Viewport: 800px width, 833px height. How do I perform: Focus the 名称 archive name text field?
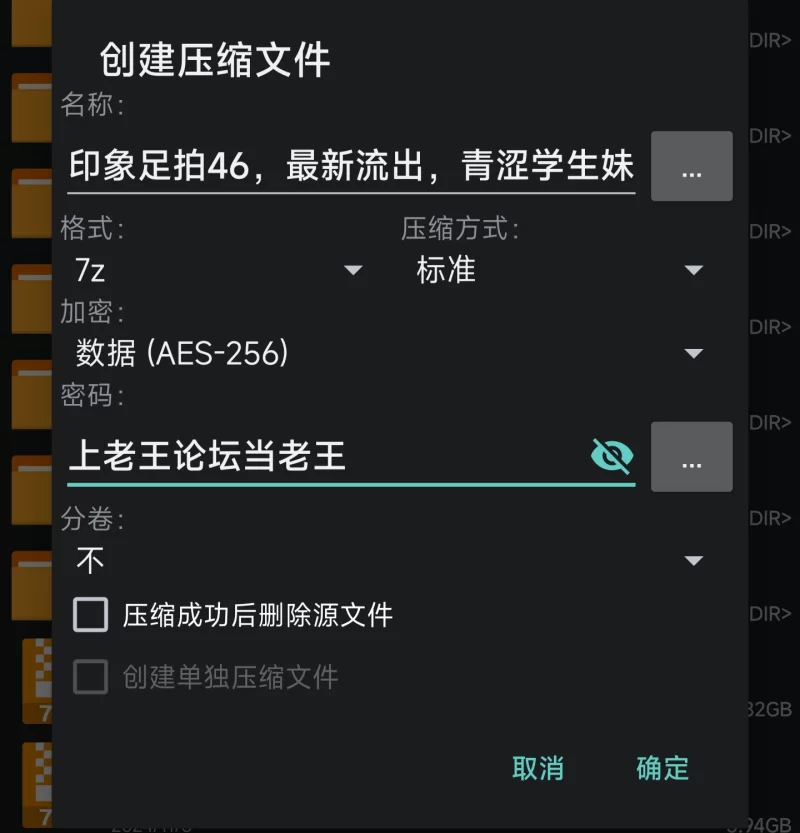(351, 166)
